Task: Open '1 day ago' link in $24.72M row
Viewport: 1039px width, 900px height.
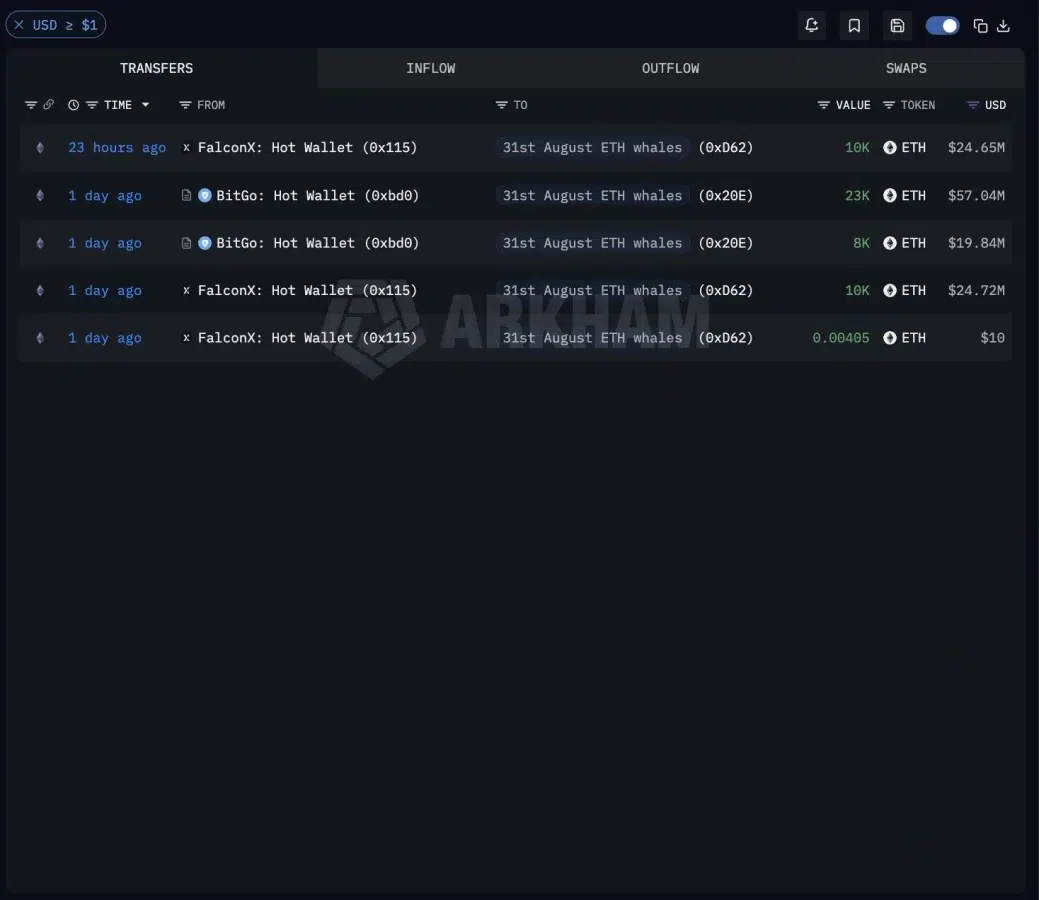Action: click(x=105, y=290)
